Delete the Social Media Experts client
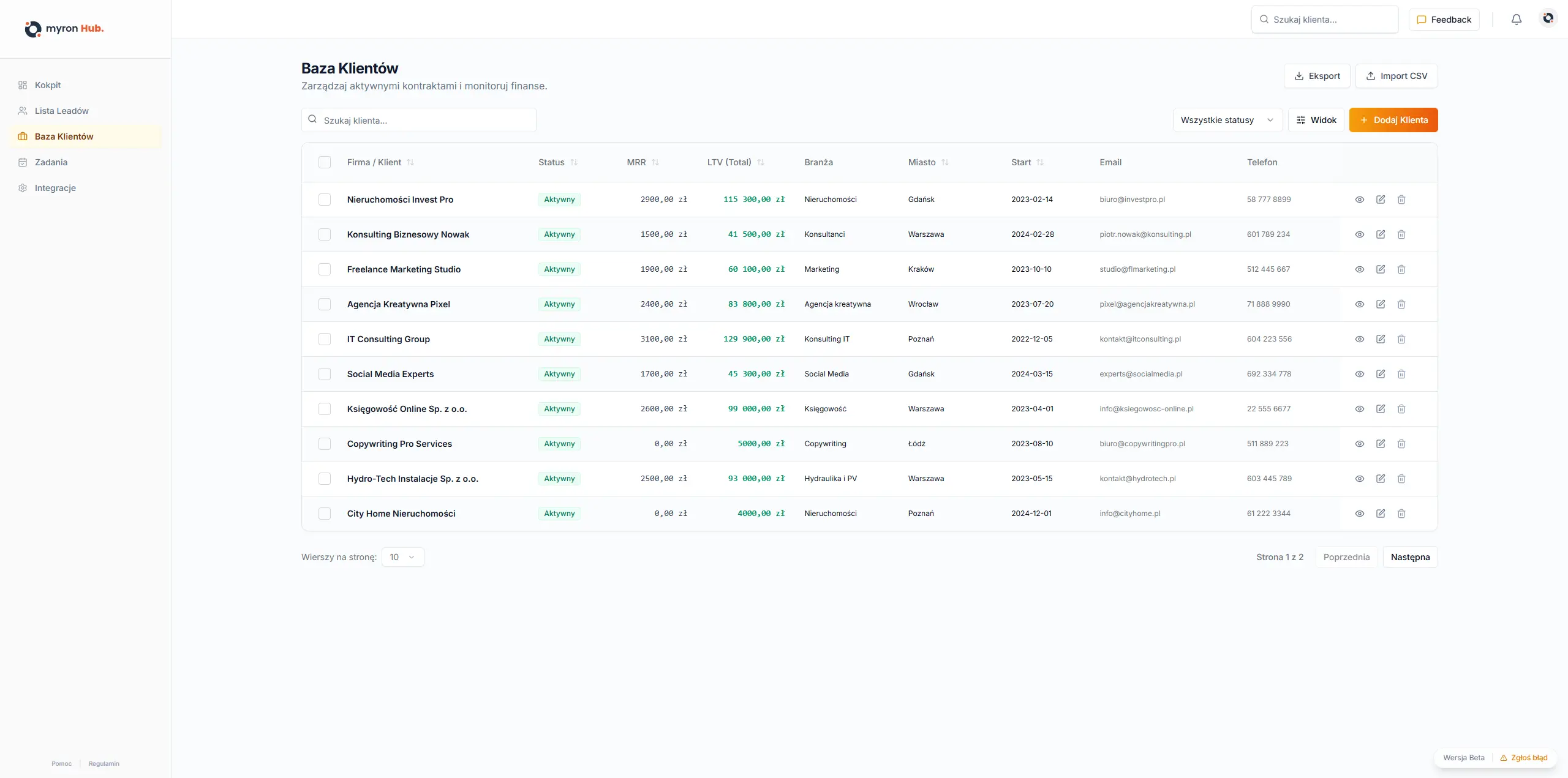 click(1401, 374)
